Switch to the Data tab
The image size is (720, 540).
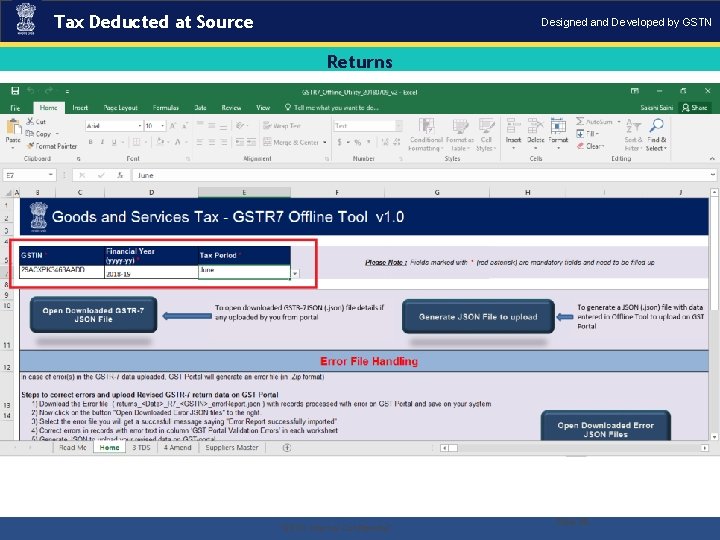[x=200, y=107]
